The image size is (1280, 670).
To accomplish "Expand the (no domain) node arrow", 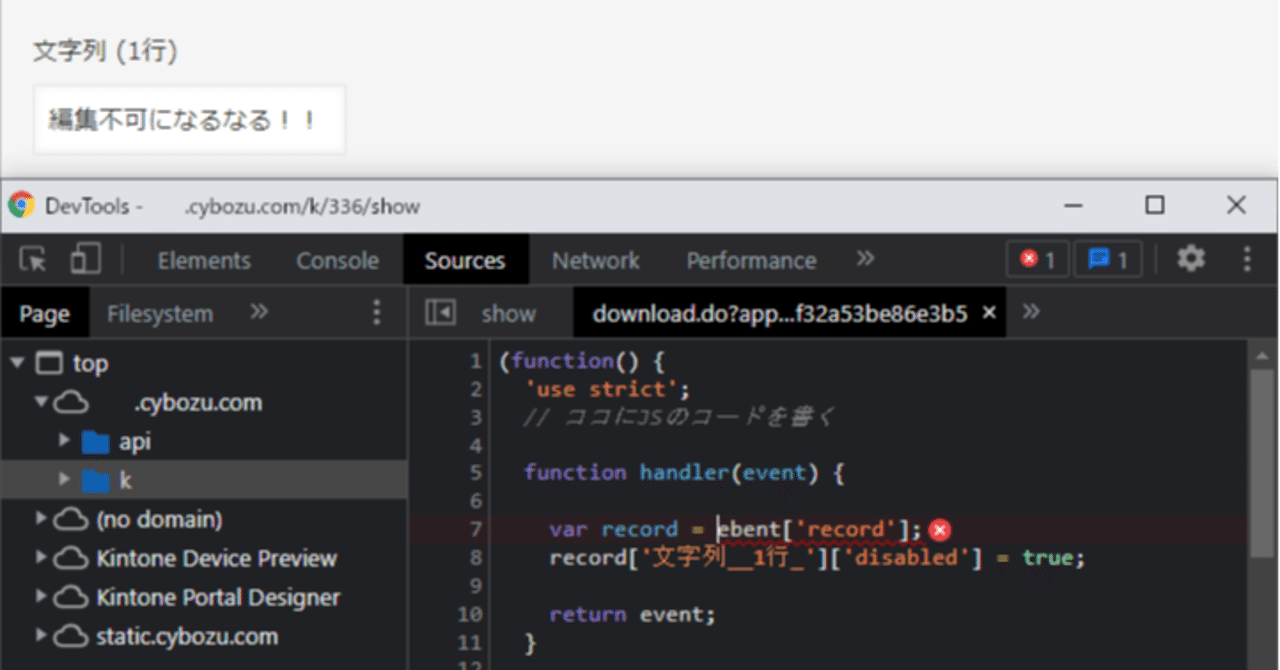I will pos(41,519).
